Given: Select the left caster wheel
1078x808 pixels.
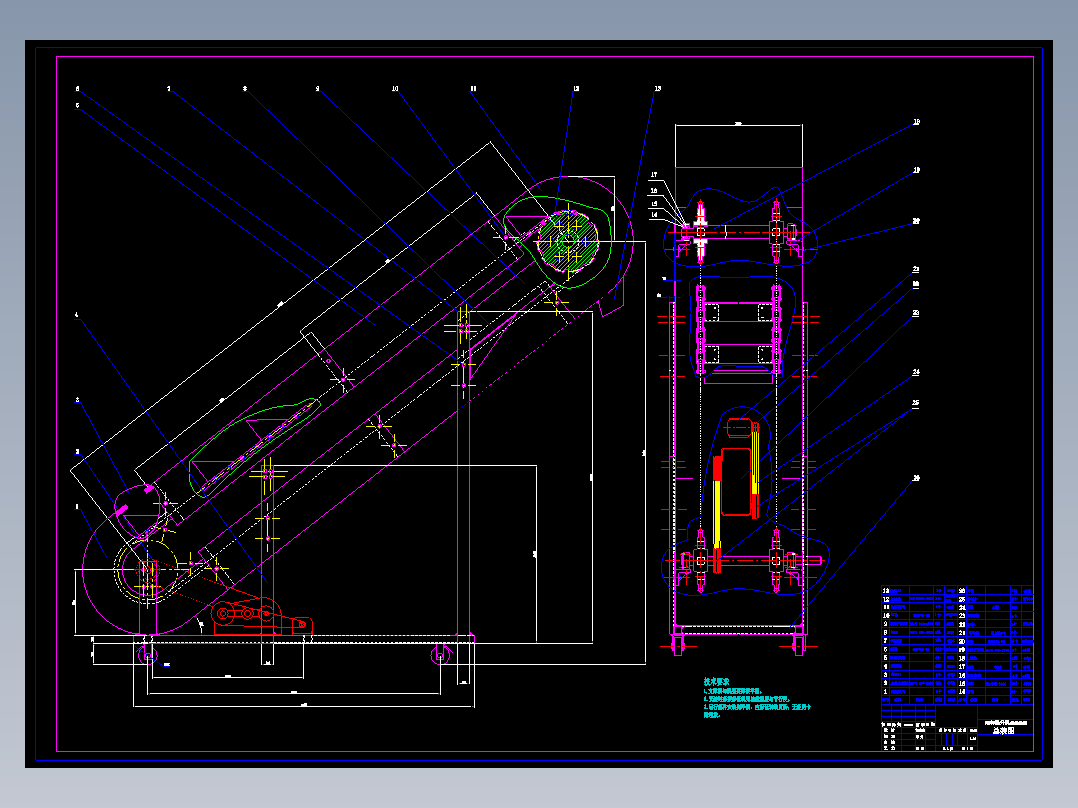Looking at the screenshot, I should (148, 653).
